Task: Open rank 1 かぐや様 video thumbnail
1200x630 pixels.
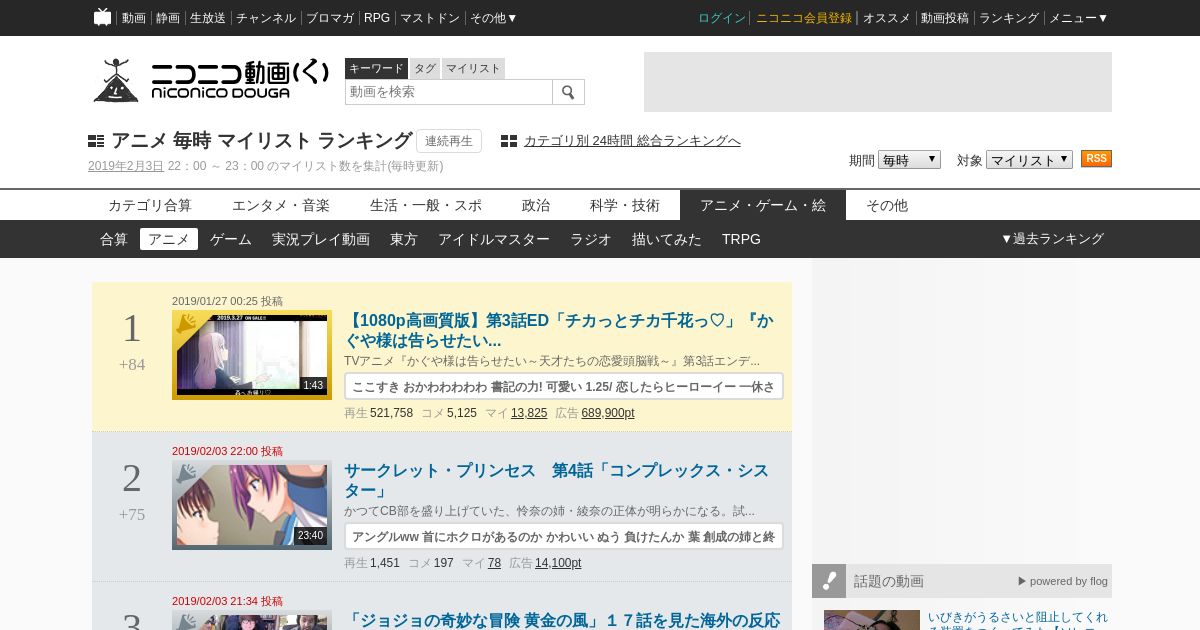Action: [252, 355]
